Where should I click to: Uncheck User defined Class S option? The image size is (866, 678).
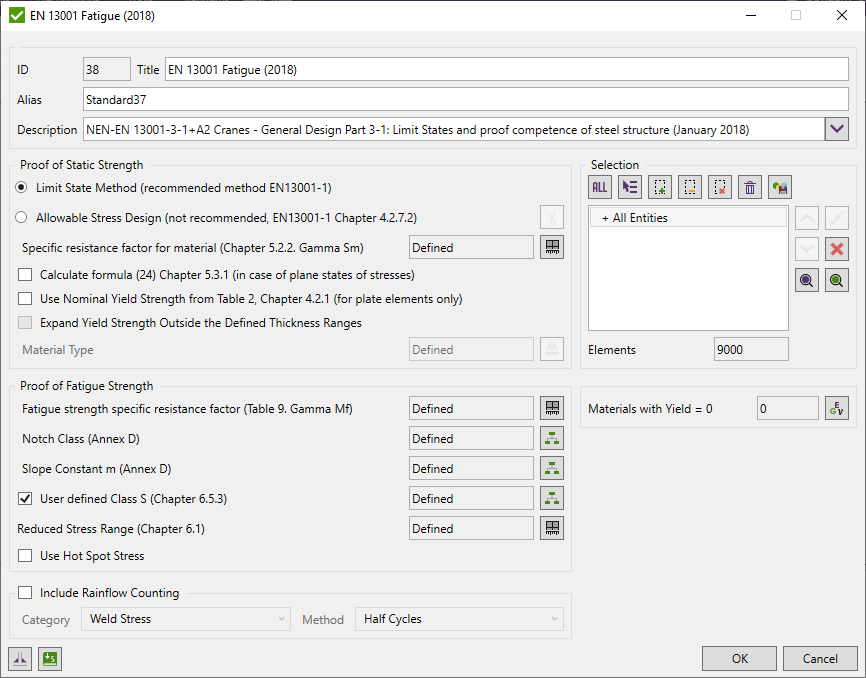click(x=25, y=498)
